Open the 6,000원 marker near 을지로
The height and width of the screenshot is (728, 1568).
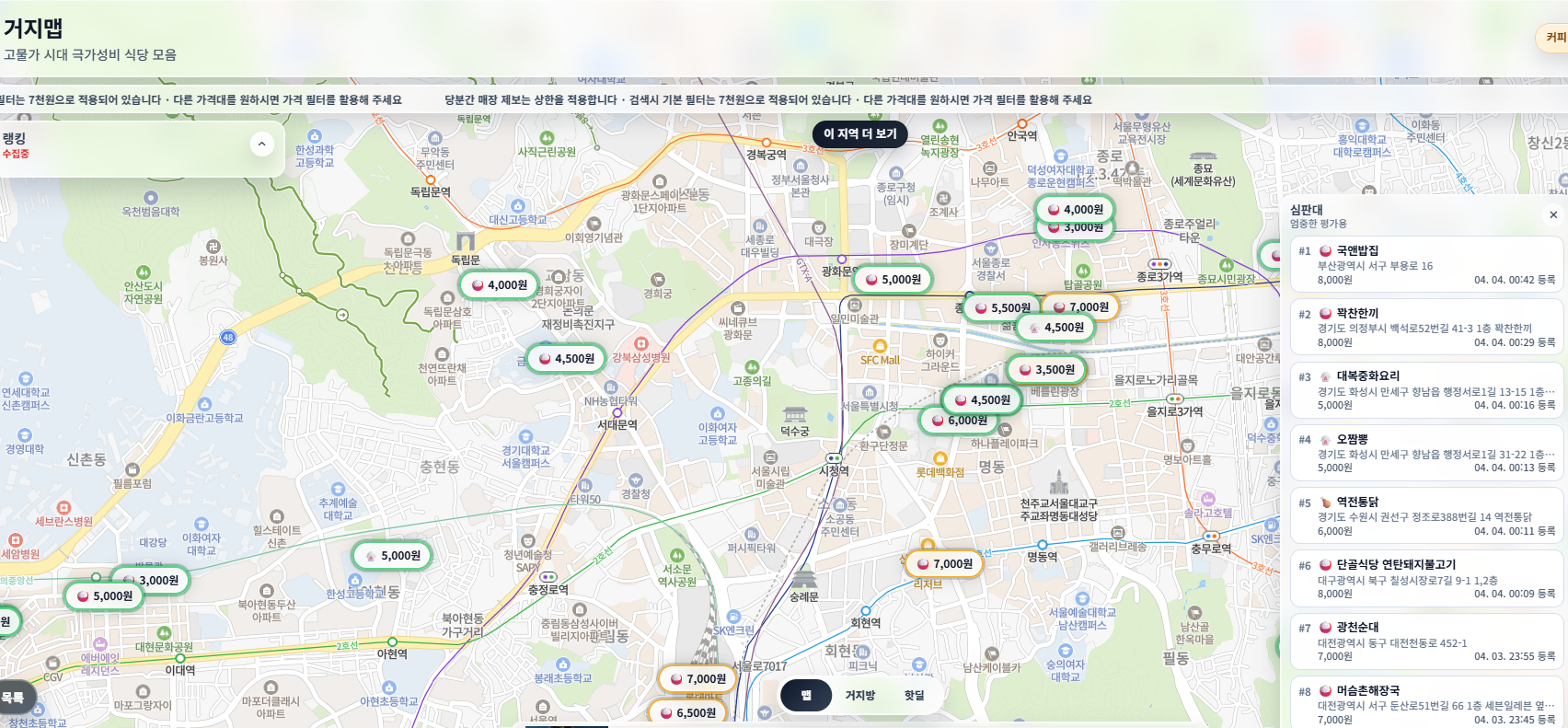[959, 421]
